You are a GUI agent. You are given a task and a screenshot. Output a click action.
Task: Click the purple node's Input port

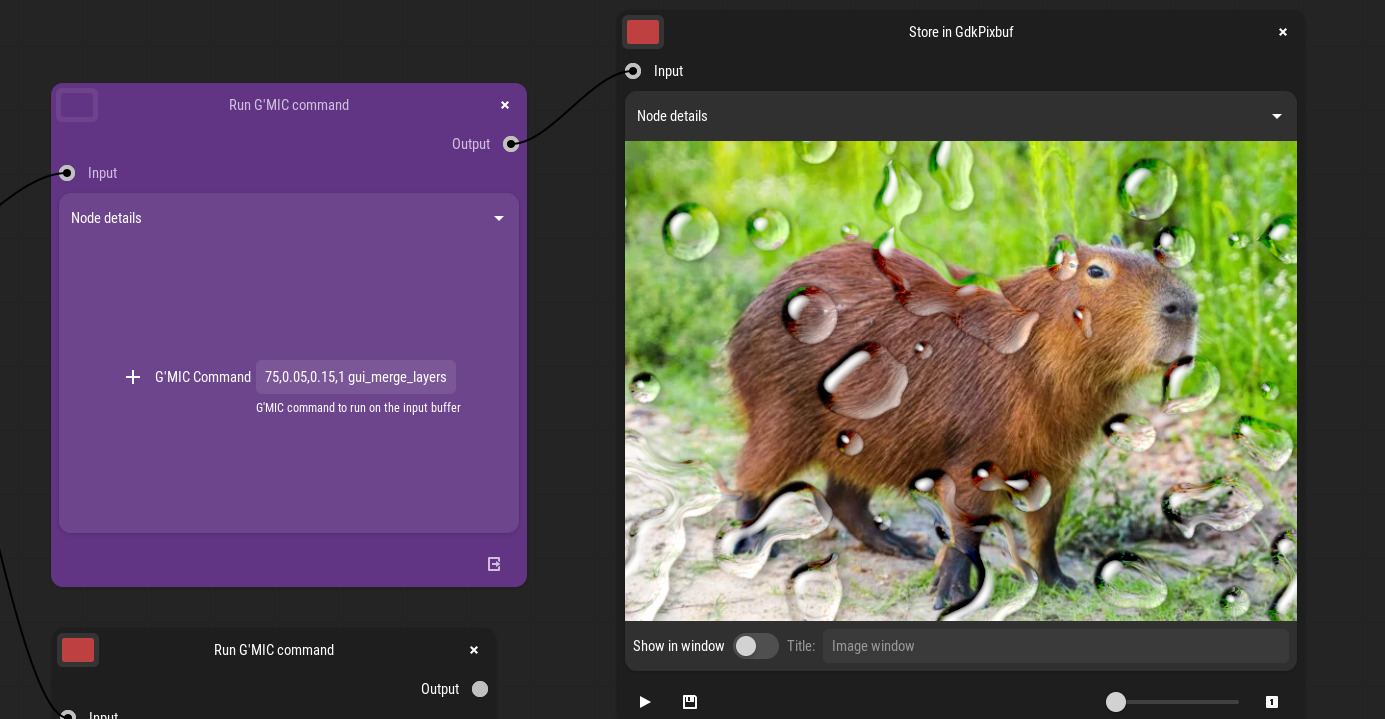point(67,173)
